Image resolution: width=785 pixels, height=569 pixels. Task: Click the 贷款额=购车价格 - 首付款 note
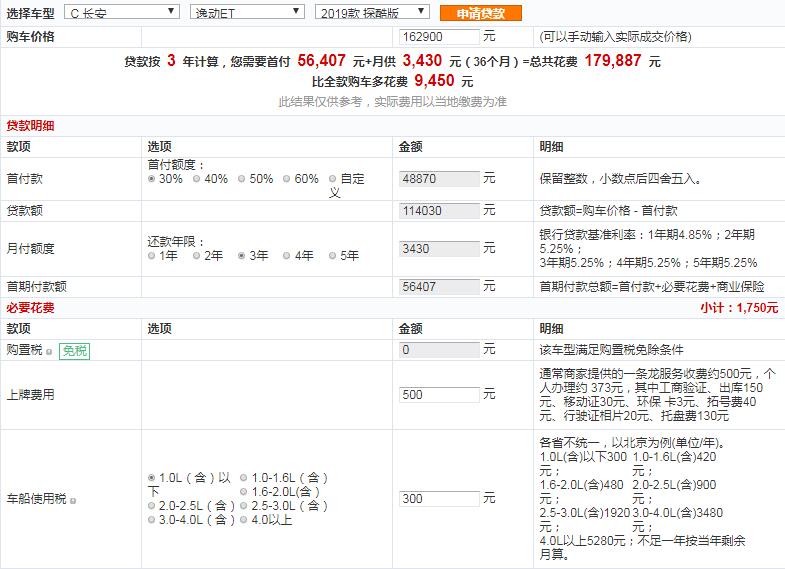pos(608,211)
